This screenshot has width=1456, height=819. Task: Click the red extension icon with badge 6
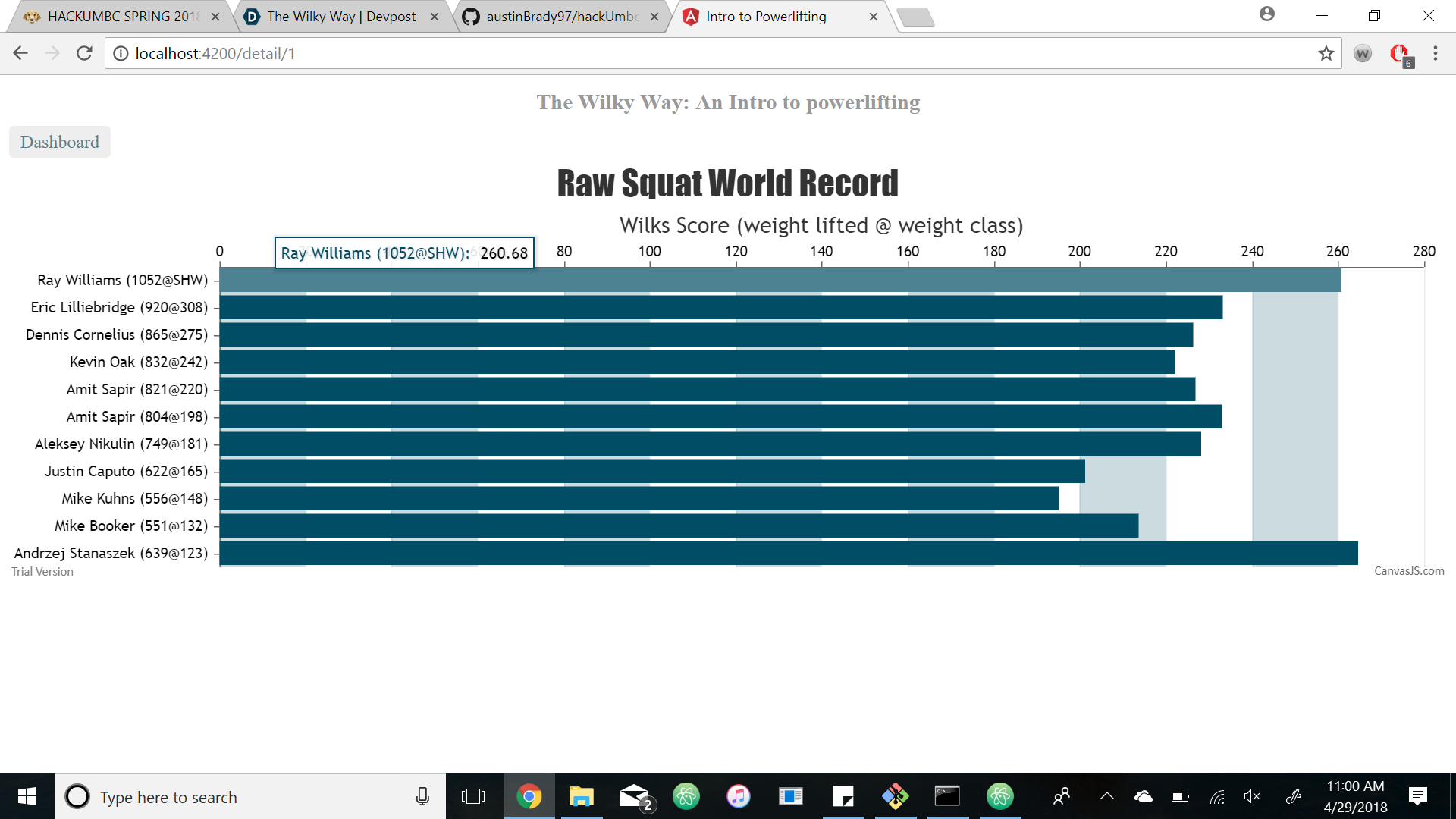point(1400,54)
